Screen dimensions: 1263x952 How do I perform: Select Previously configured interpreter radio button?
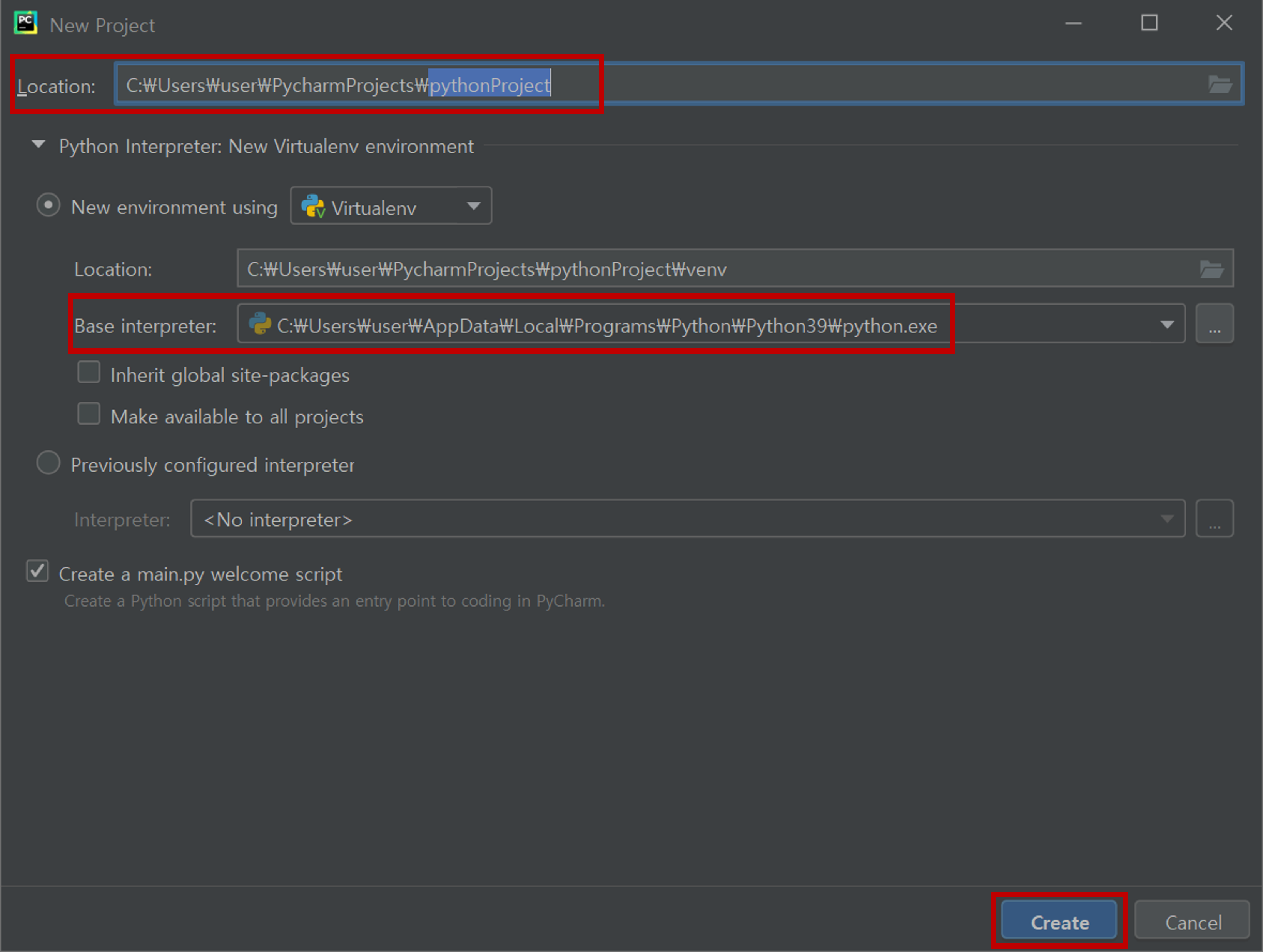point(48,463)
